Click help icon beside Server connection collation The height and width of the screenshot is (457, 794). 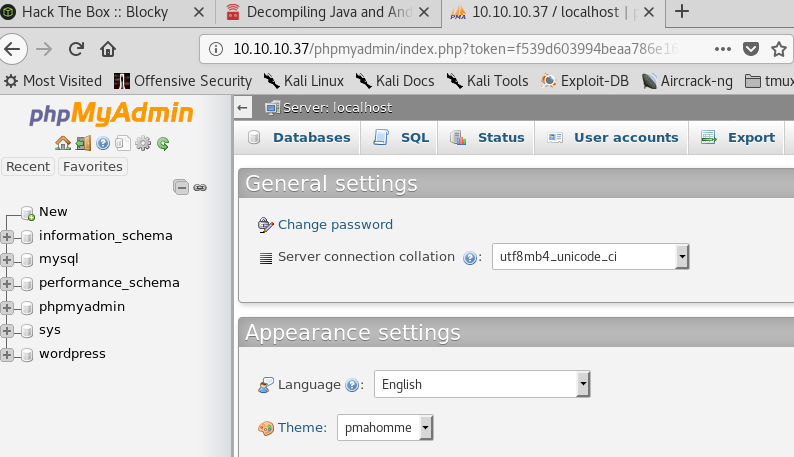click(x=472, y=258)
